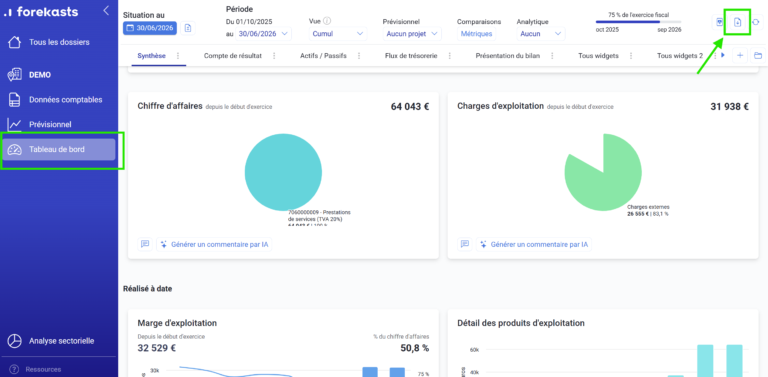Click the Marge d'exploitation card title
768x377 pixels.
tap(177, 323)
